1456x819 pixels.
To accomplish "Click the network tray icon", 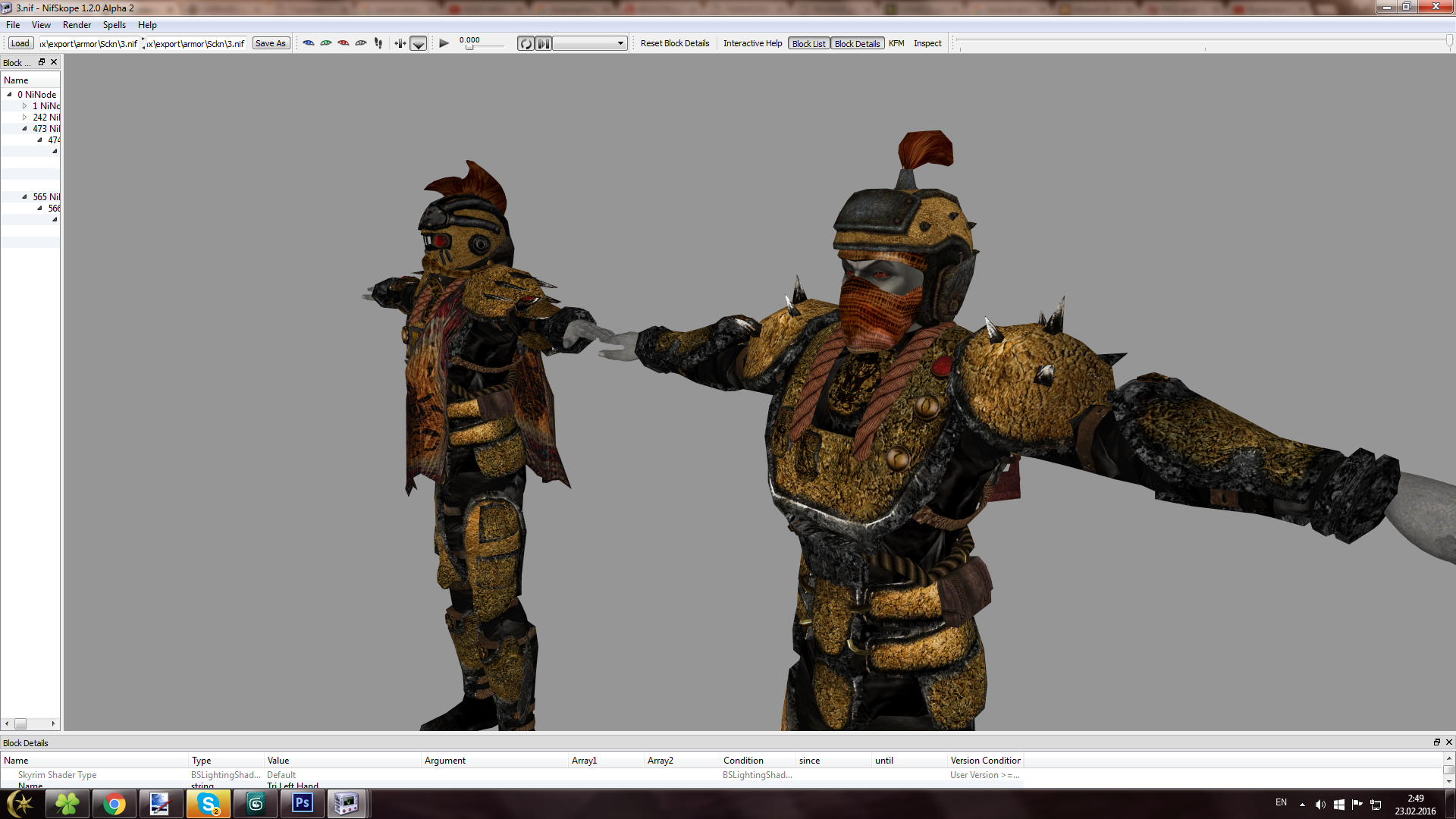I will 1376,805.
